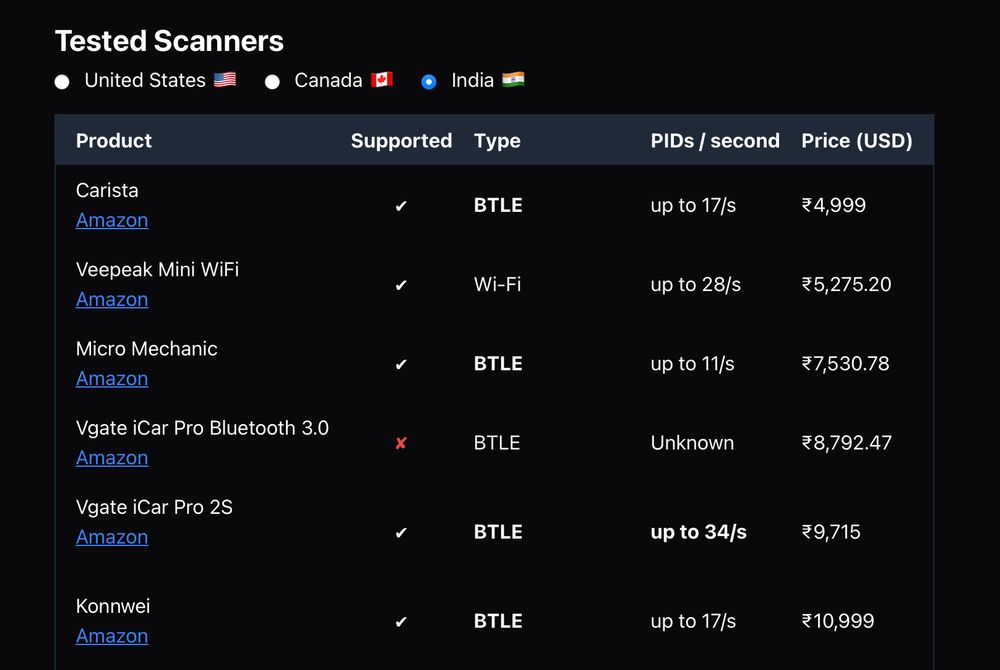This screenshot has height=670, width=1000.
Task: Click the Carista supported checkmark icon
Action: [401, 206]
